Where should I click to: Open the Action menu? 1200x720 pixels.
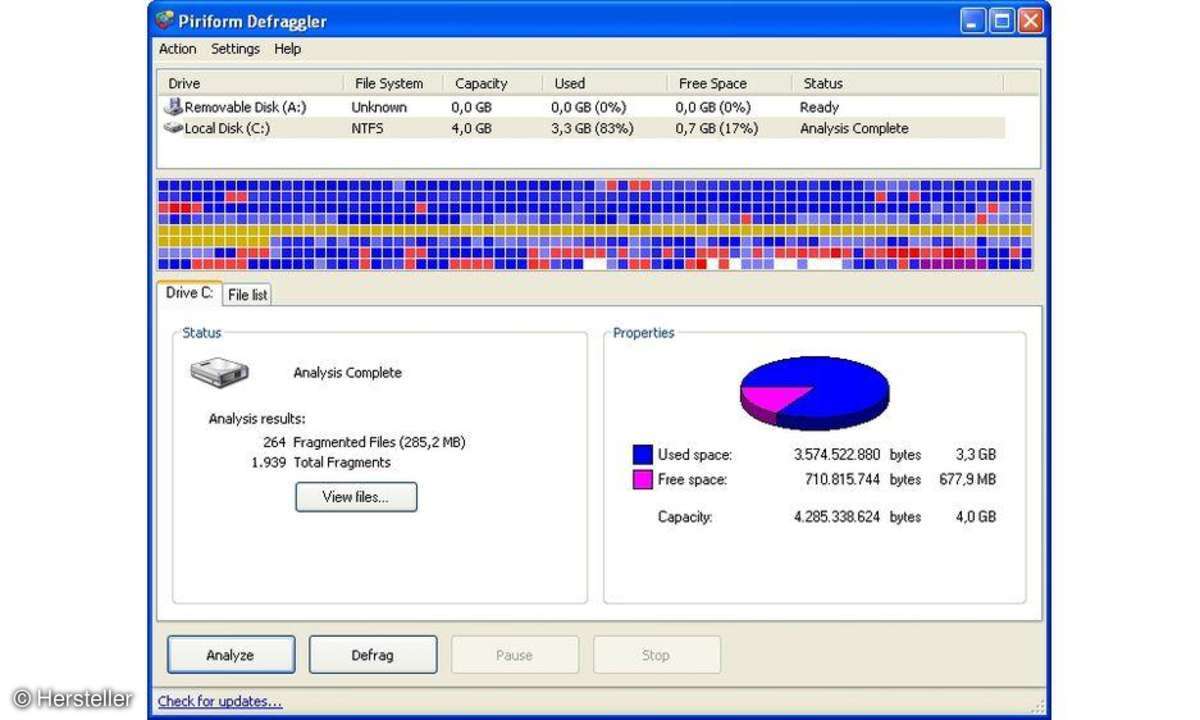pos(178,49)
